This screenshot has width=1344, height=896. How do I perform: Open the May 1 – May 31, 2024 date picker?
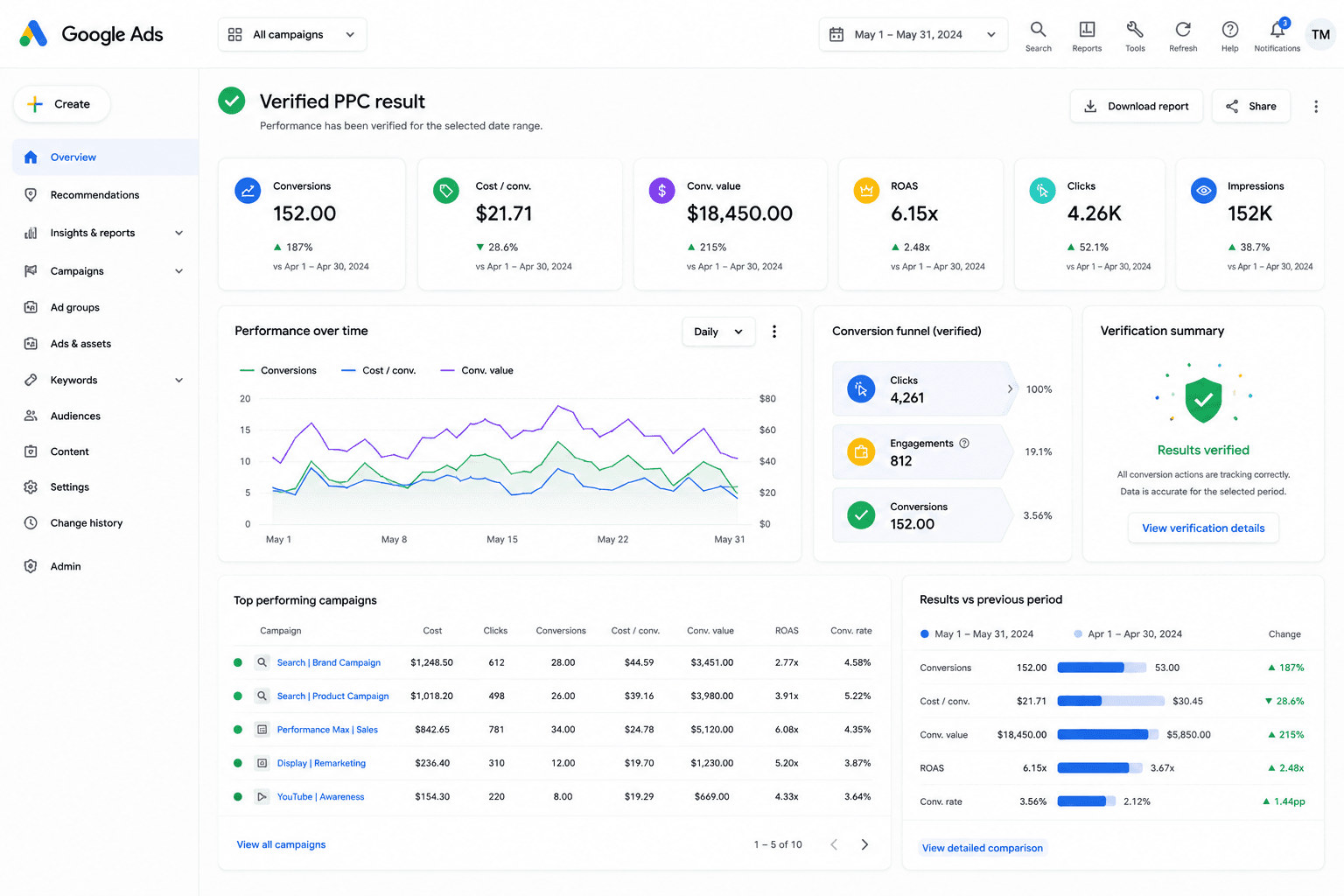913,35
